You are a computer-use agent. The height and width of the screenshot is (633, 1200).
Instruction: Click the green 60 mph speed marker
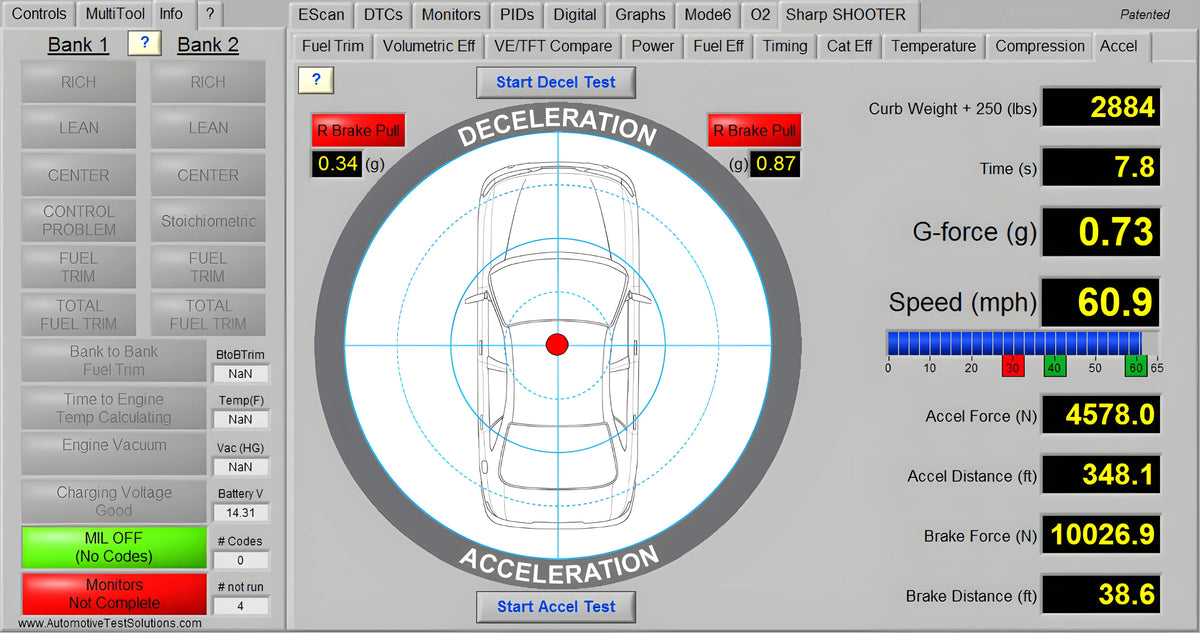[x=1136, y=367]
